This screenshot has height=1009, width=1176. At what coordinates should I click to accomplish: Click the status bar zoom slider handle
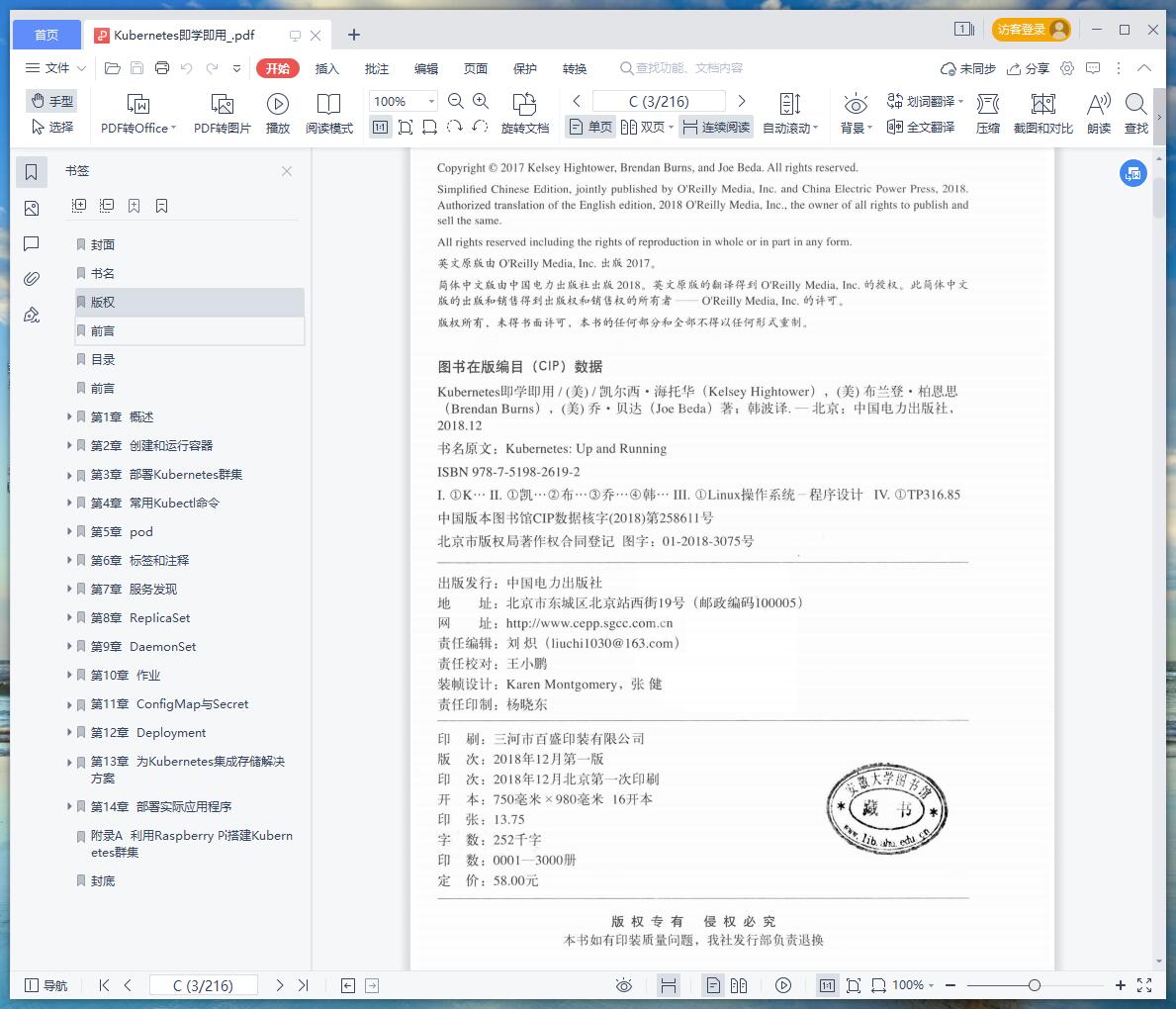(x=1035, y=985)
